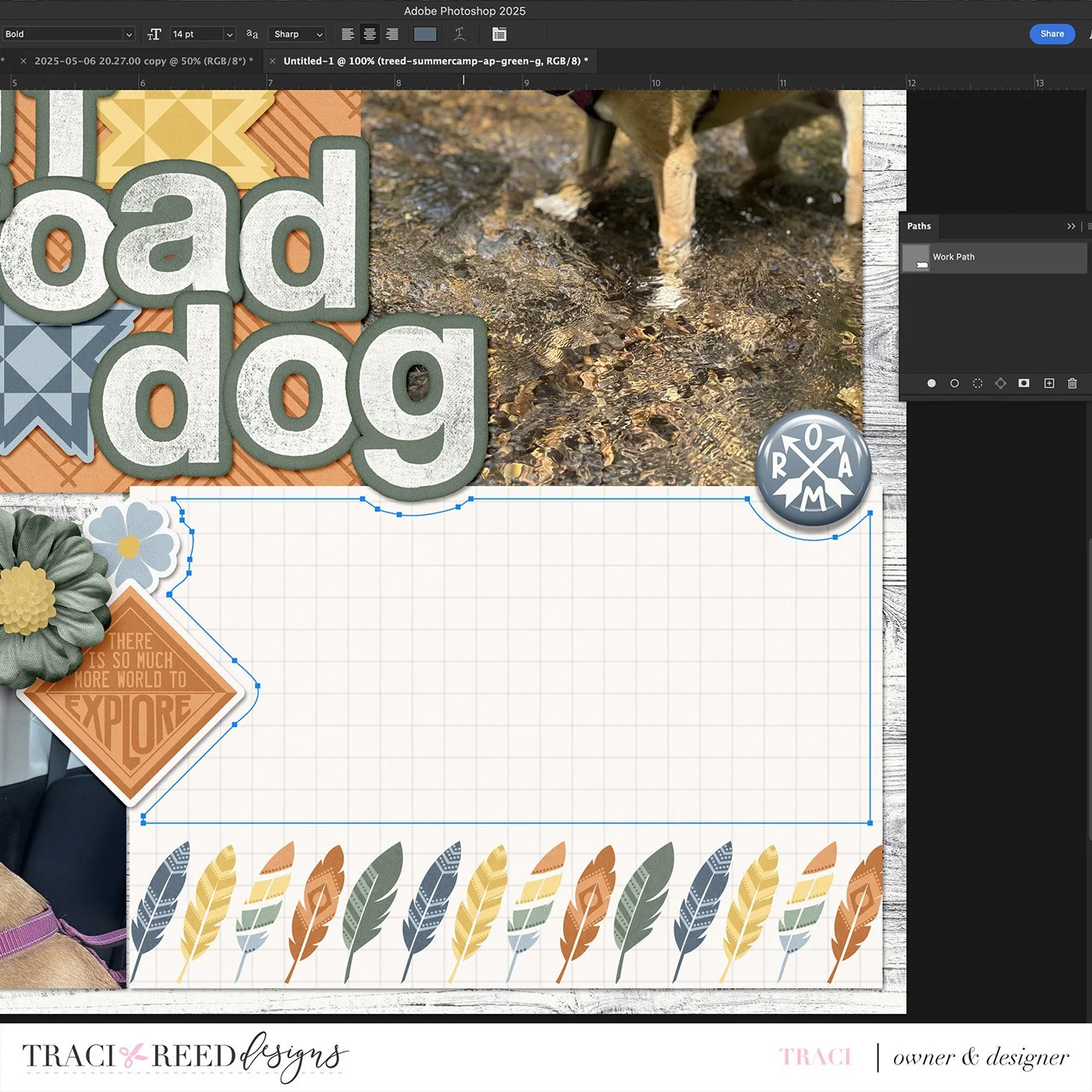This screenshot has height=1092, width=1092.
Task: Open the text color swatch picker
Action: 424,34
